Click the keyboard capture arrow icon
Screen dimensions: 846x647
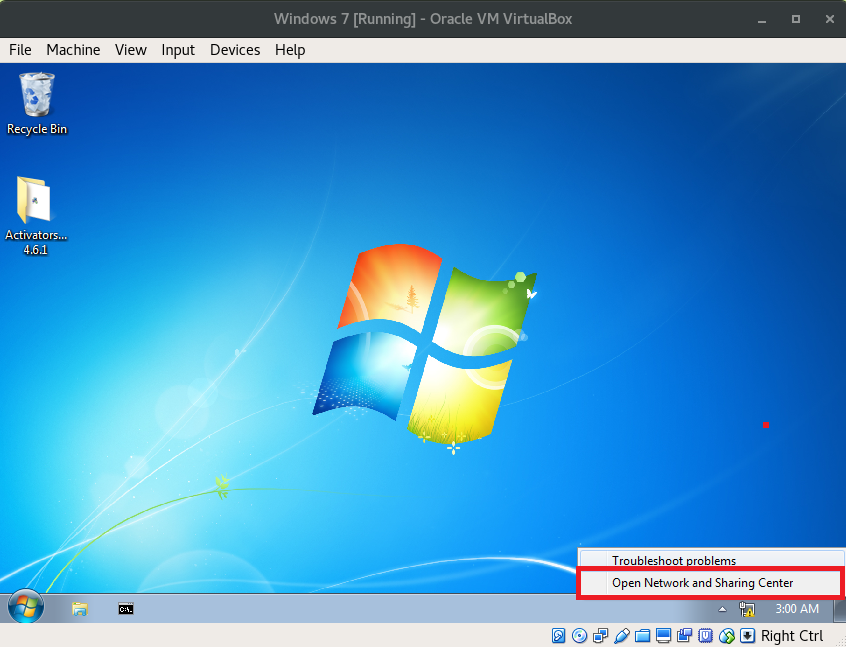pyautogui.click(x=747, y=636)
